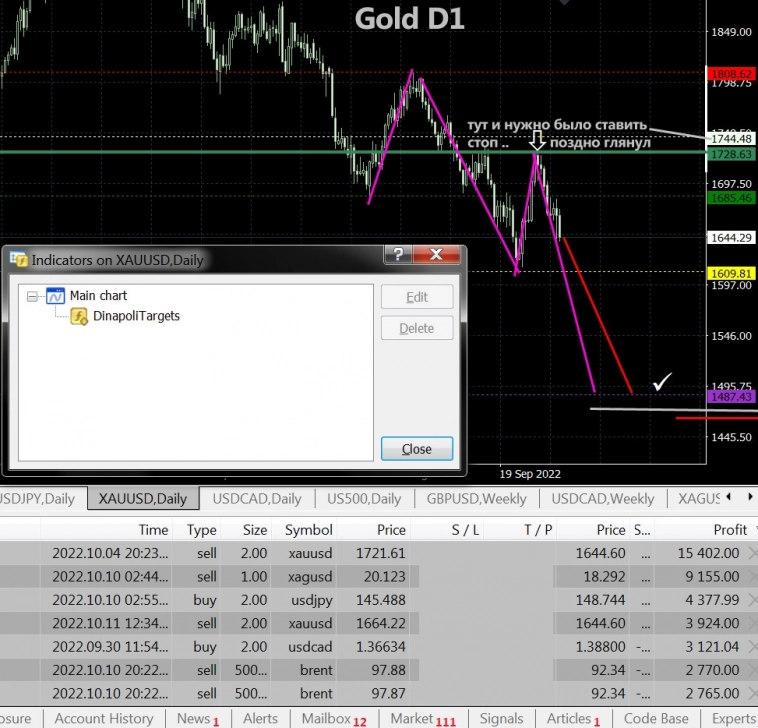758x728 pixels.
Task: Close the xauusd 1721.61 sell position
Action: 752,553
